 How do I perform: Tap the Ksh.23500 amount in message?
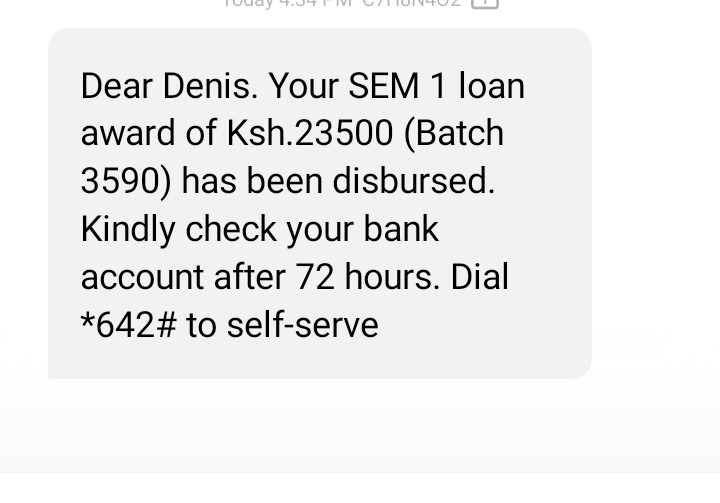click(x=310, y=133)
